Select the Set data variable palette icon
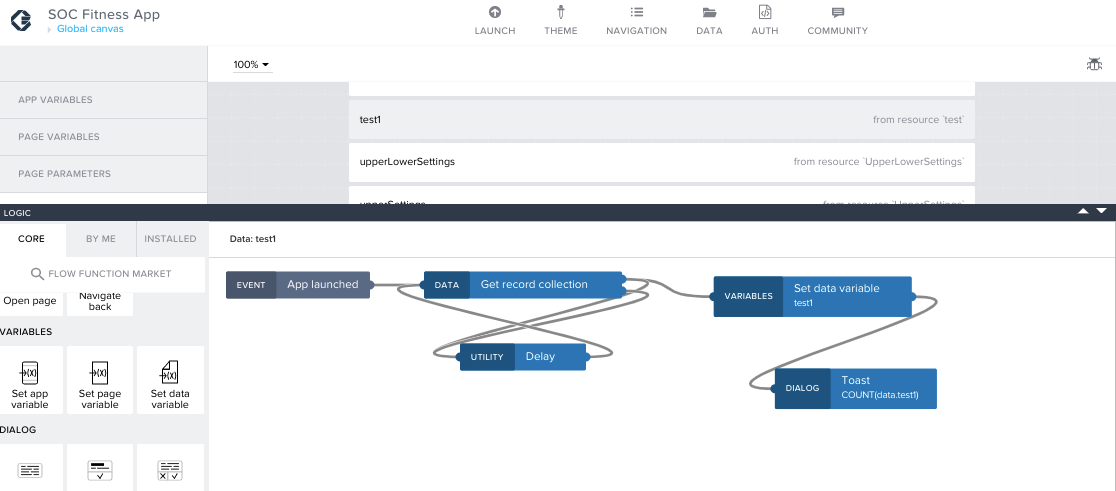Screen dimensions: 1116x491 169,372
